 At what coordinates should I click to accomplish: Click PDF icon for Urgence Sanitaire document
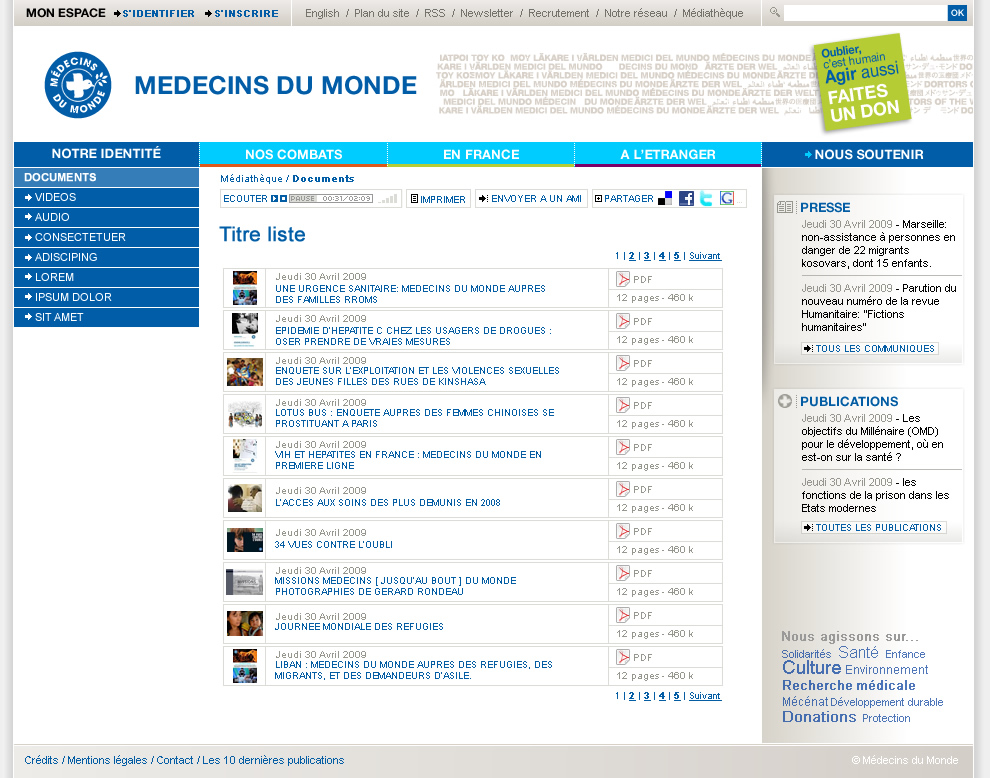623,279
